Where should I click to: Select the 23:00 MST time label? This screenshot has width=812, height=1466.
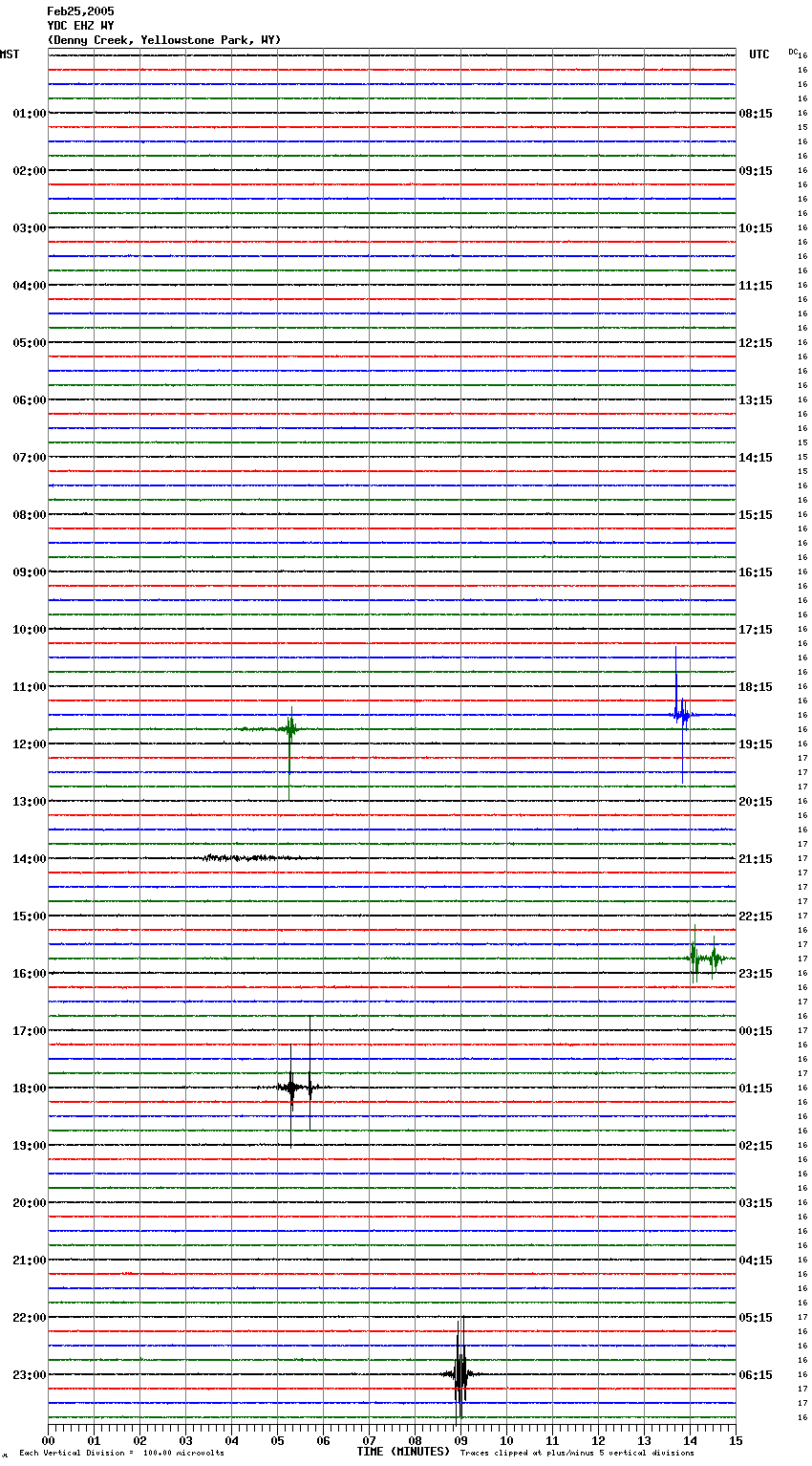point(29,1375)
